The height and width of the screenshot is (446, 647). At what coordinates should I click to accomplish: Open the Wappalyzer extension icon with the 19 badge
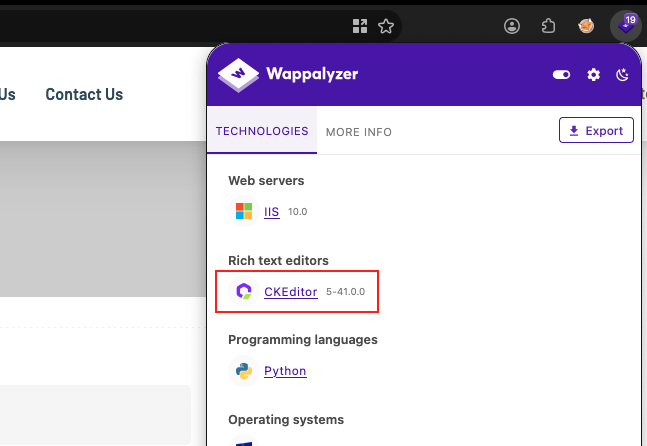626,26
